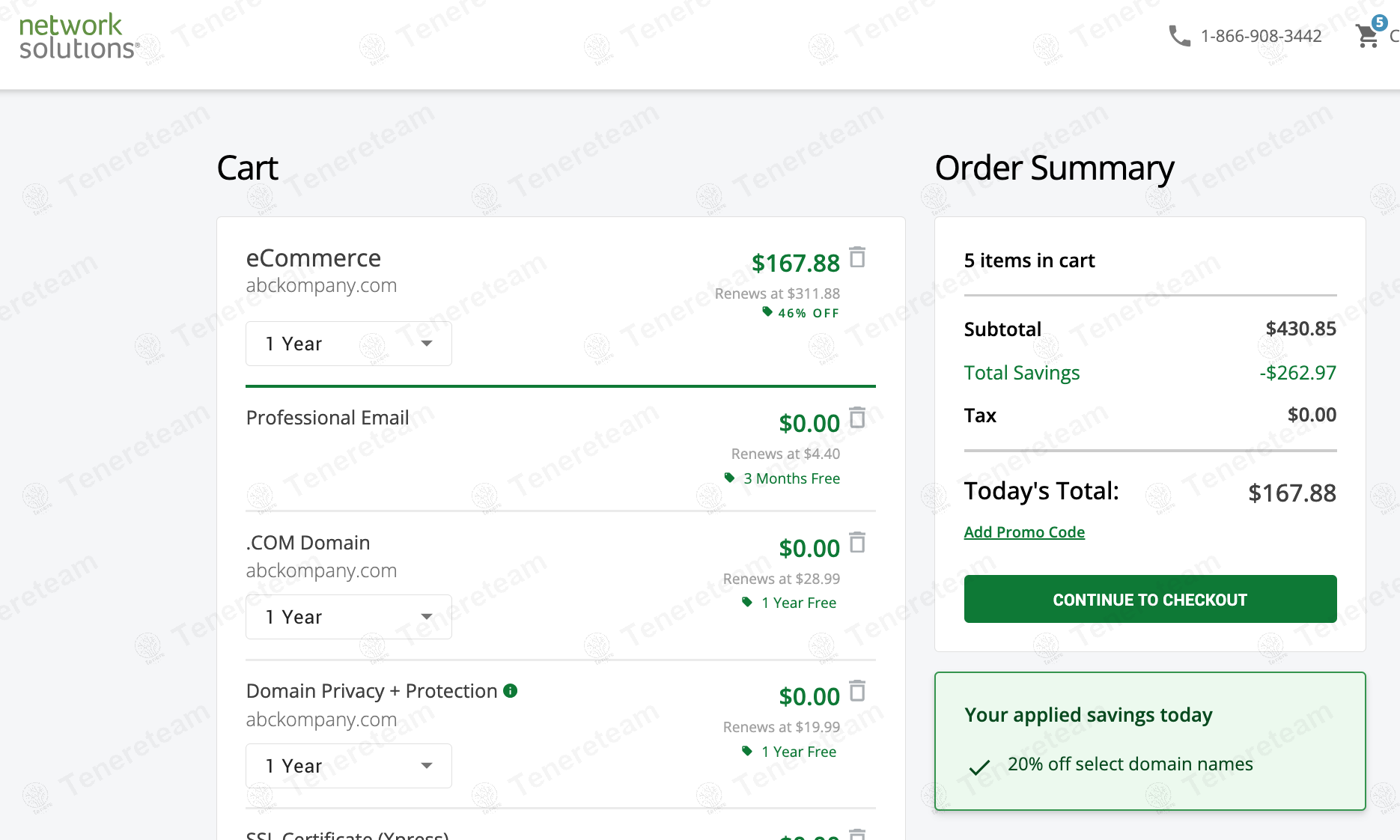Image resolution: width=1400 pixels, height=840 pixels.
Task: Change Domain Privacy term in dropdown
Action: tap(349, 766)
